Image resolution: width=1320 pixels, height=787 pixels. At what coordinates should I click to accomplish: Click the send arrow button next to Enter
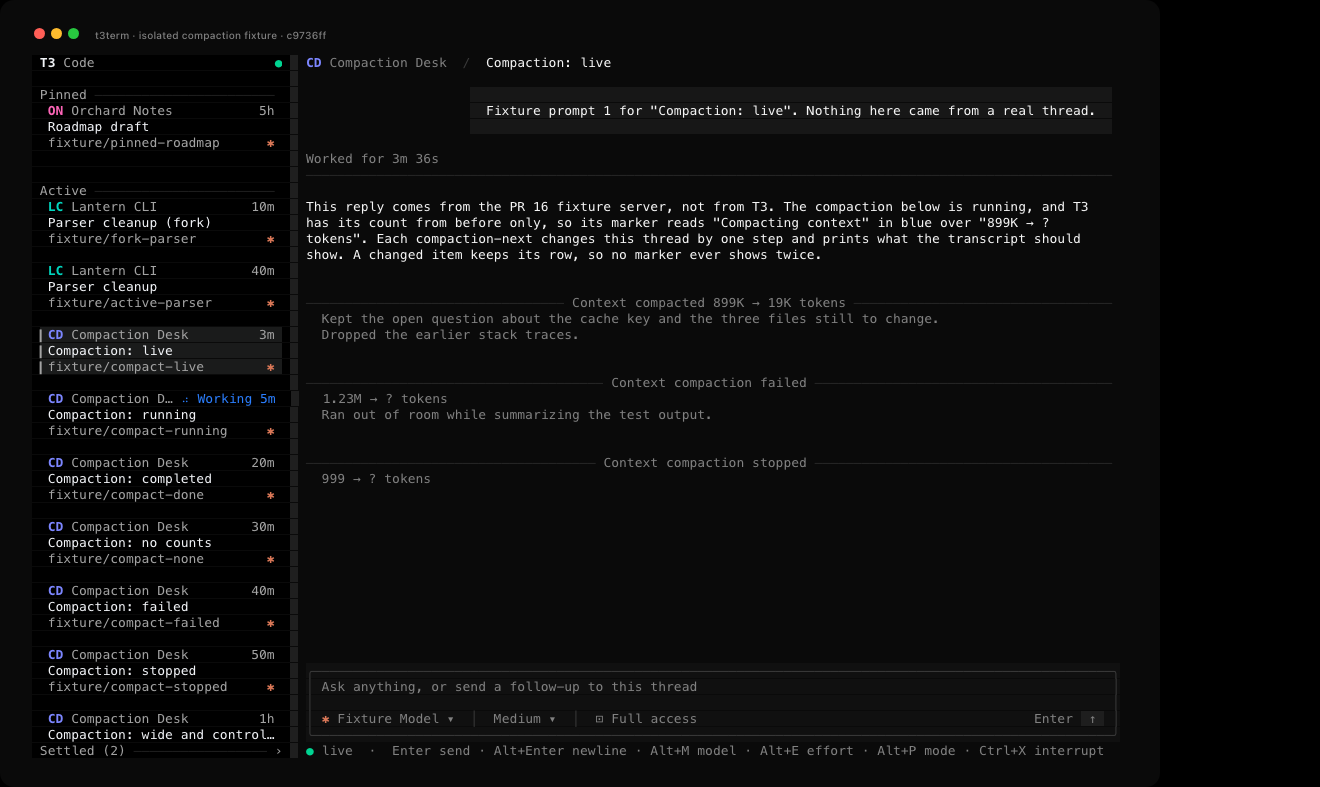click(x=1092, y=719)
